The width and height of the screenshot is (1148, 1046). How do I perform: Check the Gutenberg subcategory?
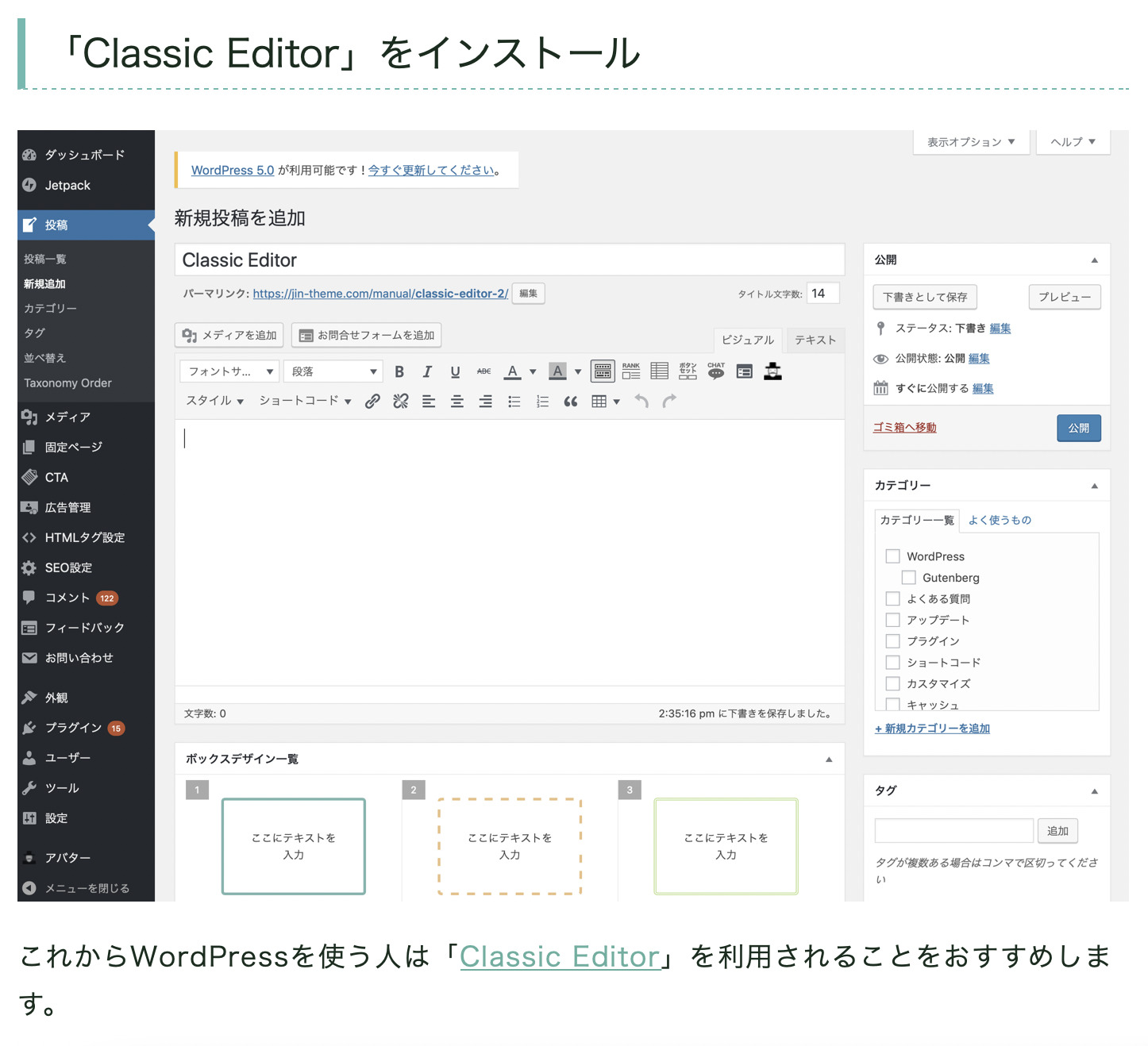[x=909, y=578]
